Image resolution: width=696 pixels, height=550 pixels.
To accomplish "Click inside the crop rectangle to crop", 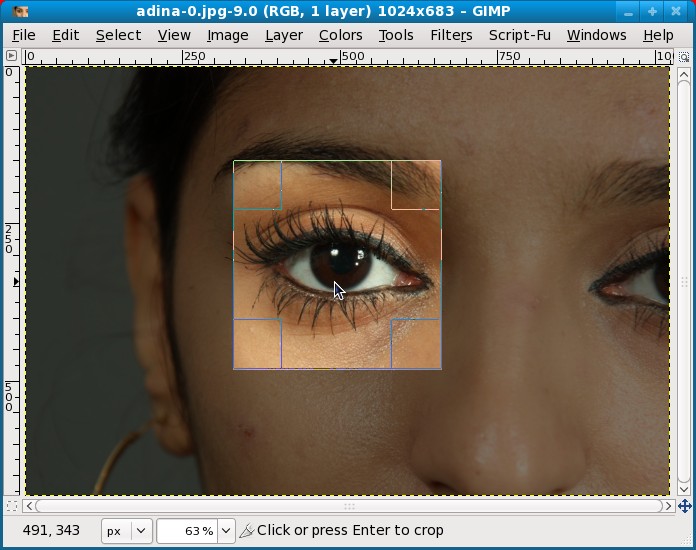I will click(337, 265).
